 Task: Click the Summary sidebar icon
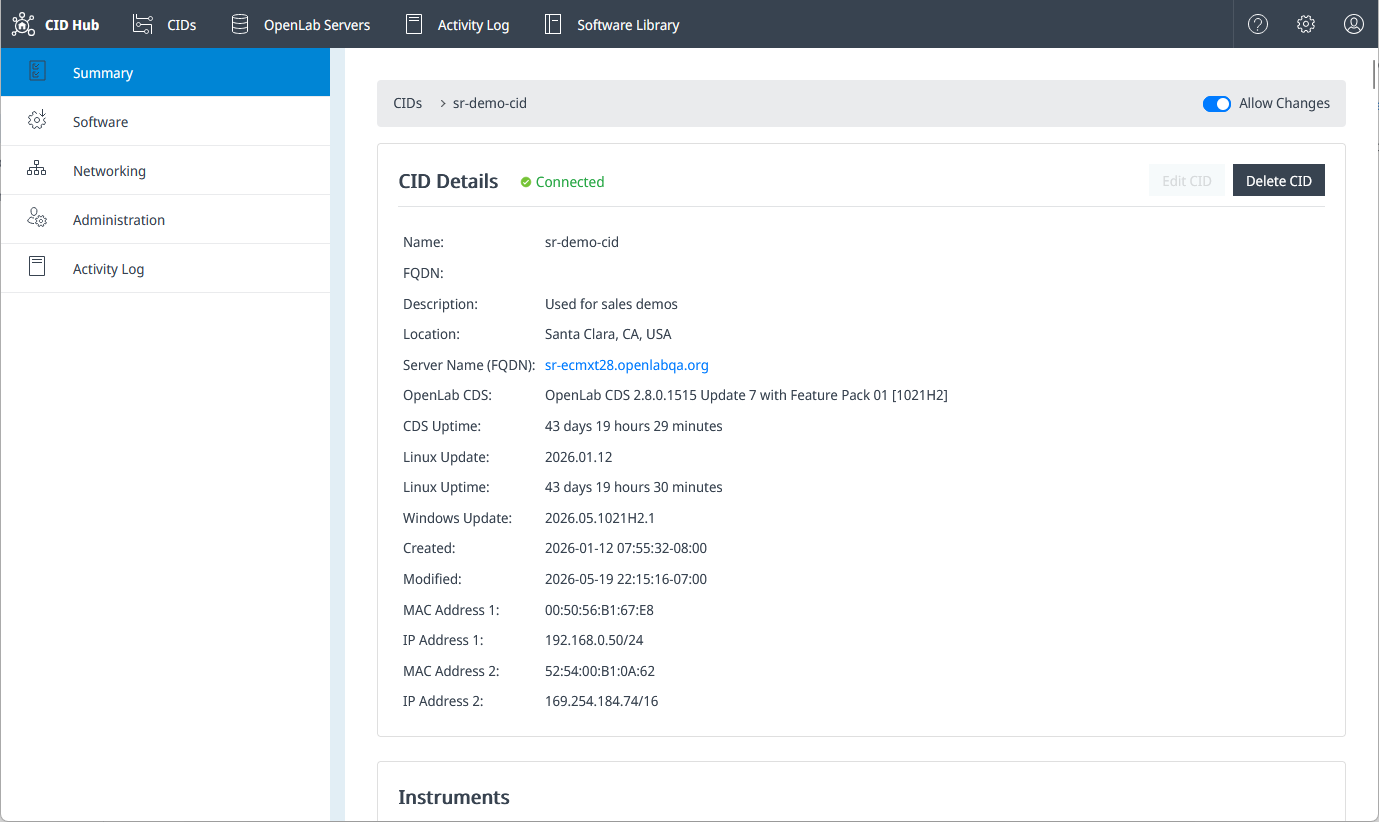click(x=37, y=72)
